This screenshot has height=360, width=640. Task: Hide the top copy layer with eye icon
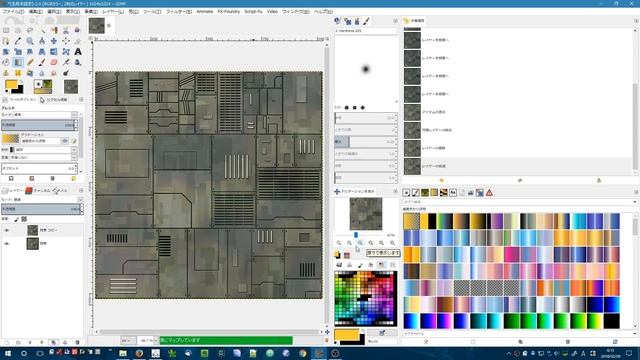point(6,231)
